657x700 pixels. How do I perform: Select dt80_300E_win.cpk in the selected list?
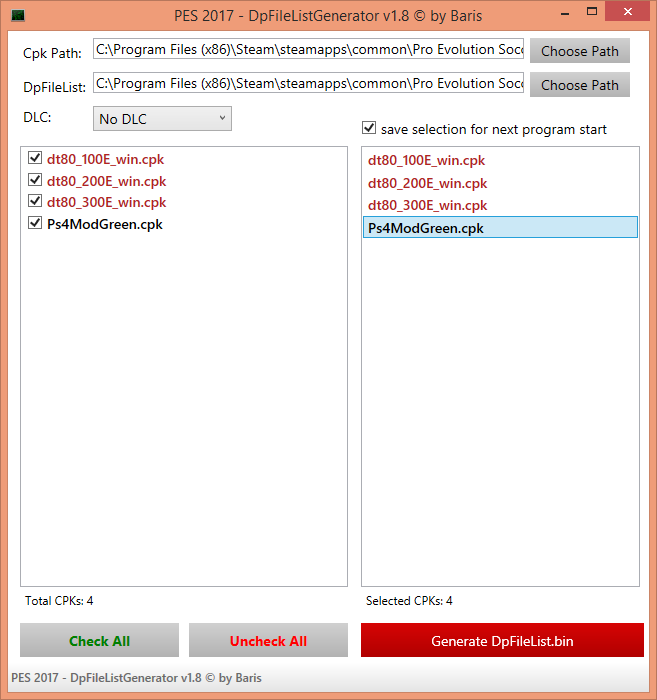[500, 205]
